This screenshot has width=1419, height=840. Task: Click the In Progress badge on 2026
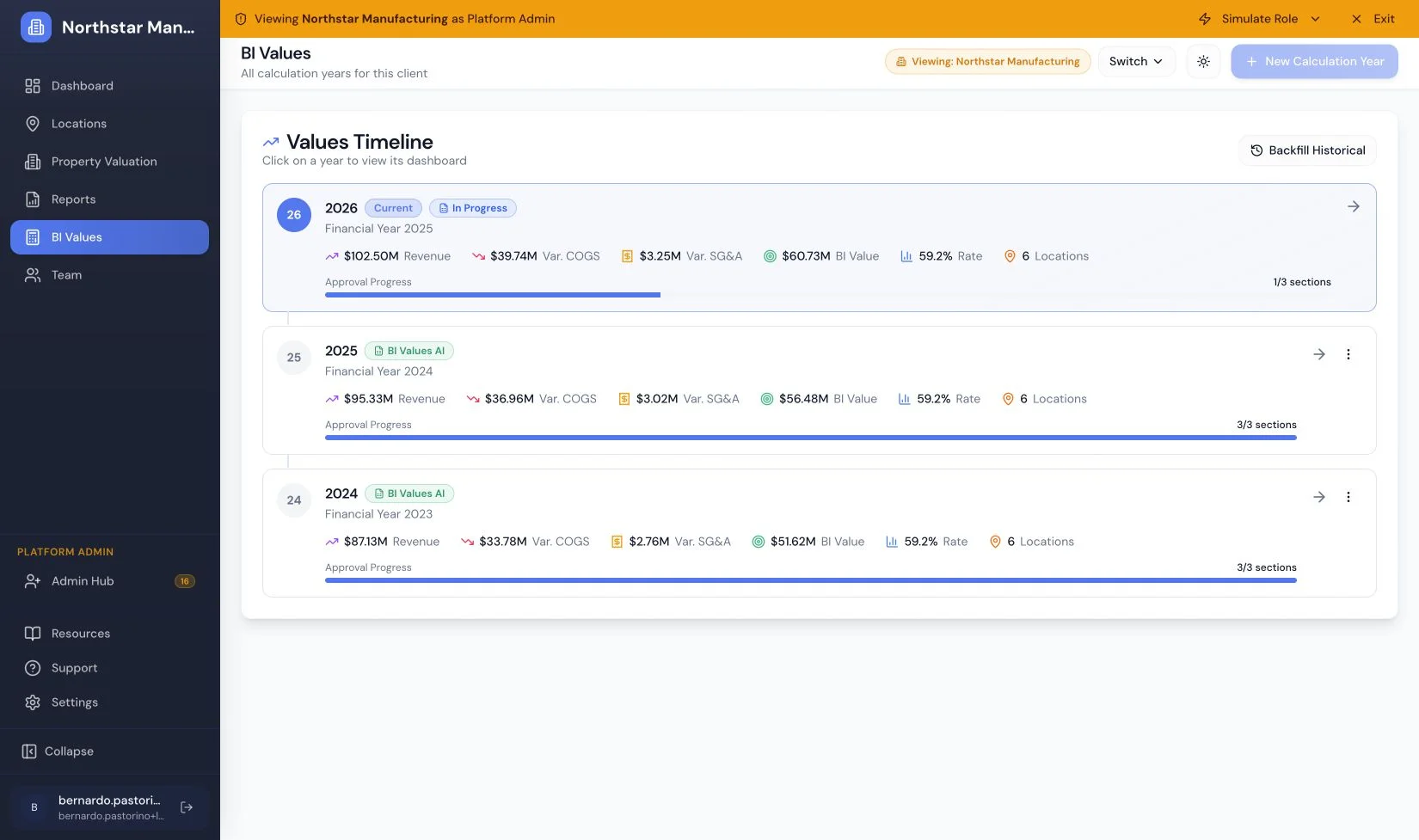(473, 208)
